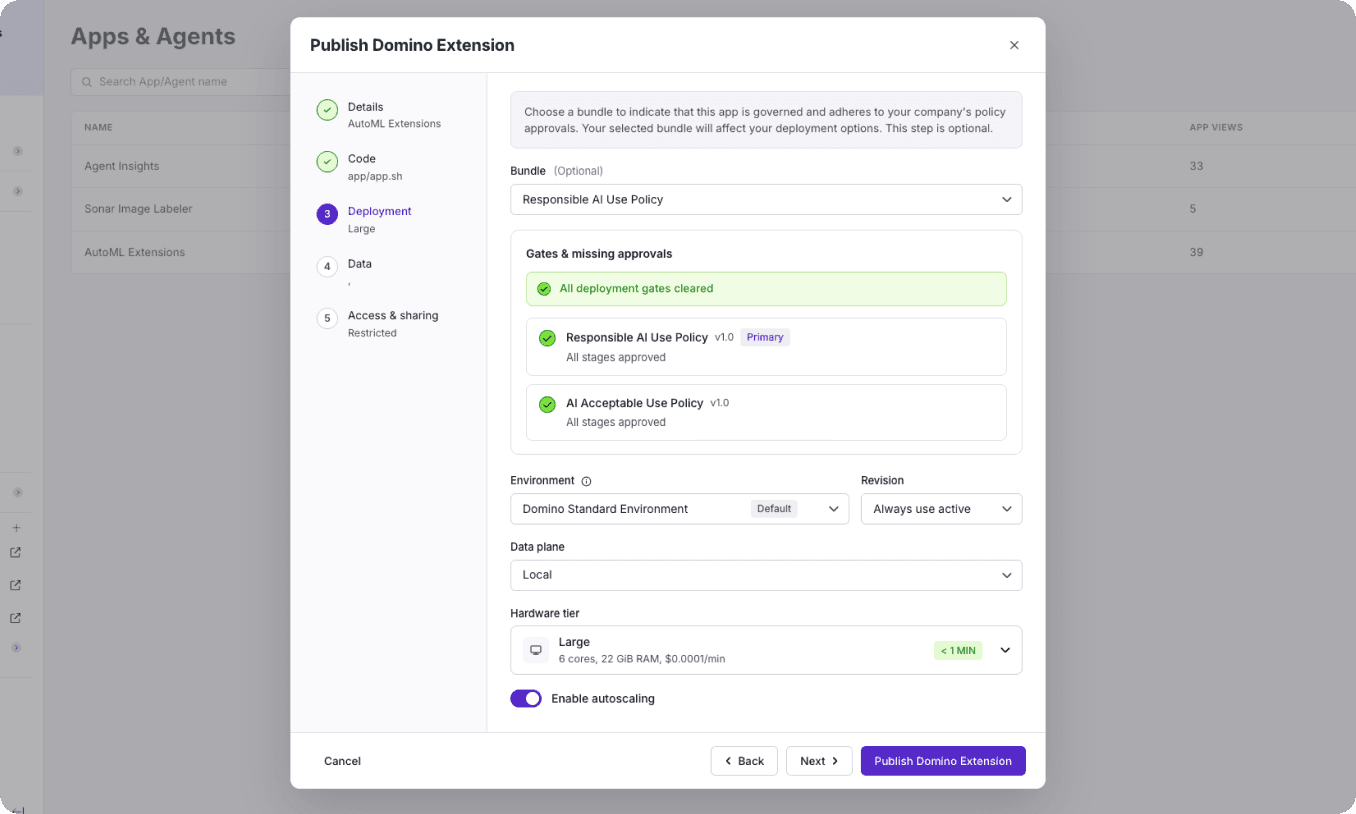This screenshot has width=1356, height=814.
Task: Click the plus icon in the left sidebar
Action: [16, 528]
